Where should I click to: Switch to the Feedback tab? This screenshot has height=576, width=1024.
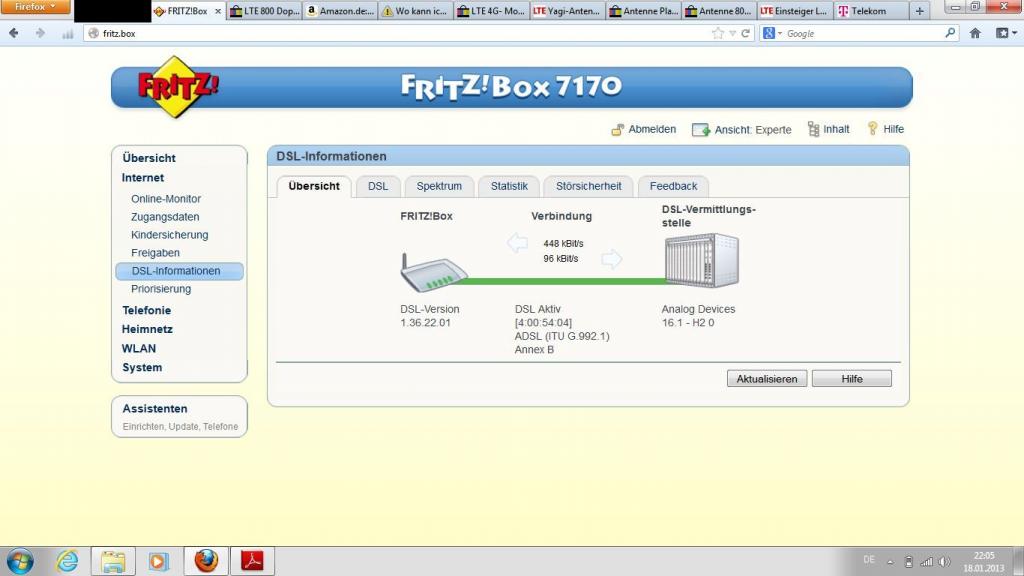point(673,186)
